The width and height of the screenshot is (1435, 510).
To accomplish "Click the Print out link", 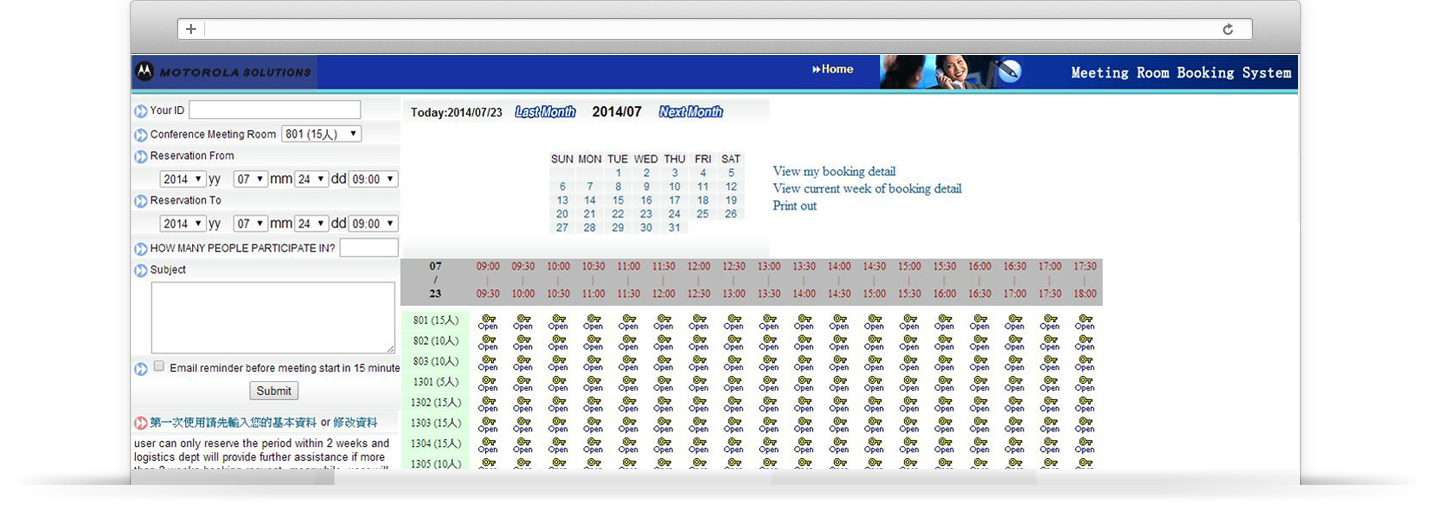I will [x=794, y=206].
